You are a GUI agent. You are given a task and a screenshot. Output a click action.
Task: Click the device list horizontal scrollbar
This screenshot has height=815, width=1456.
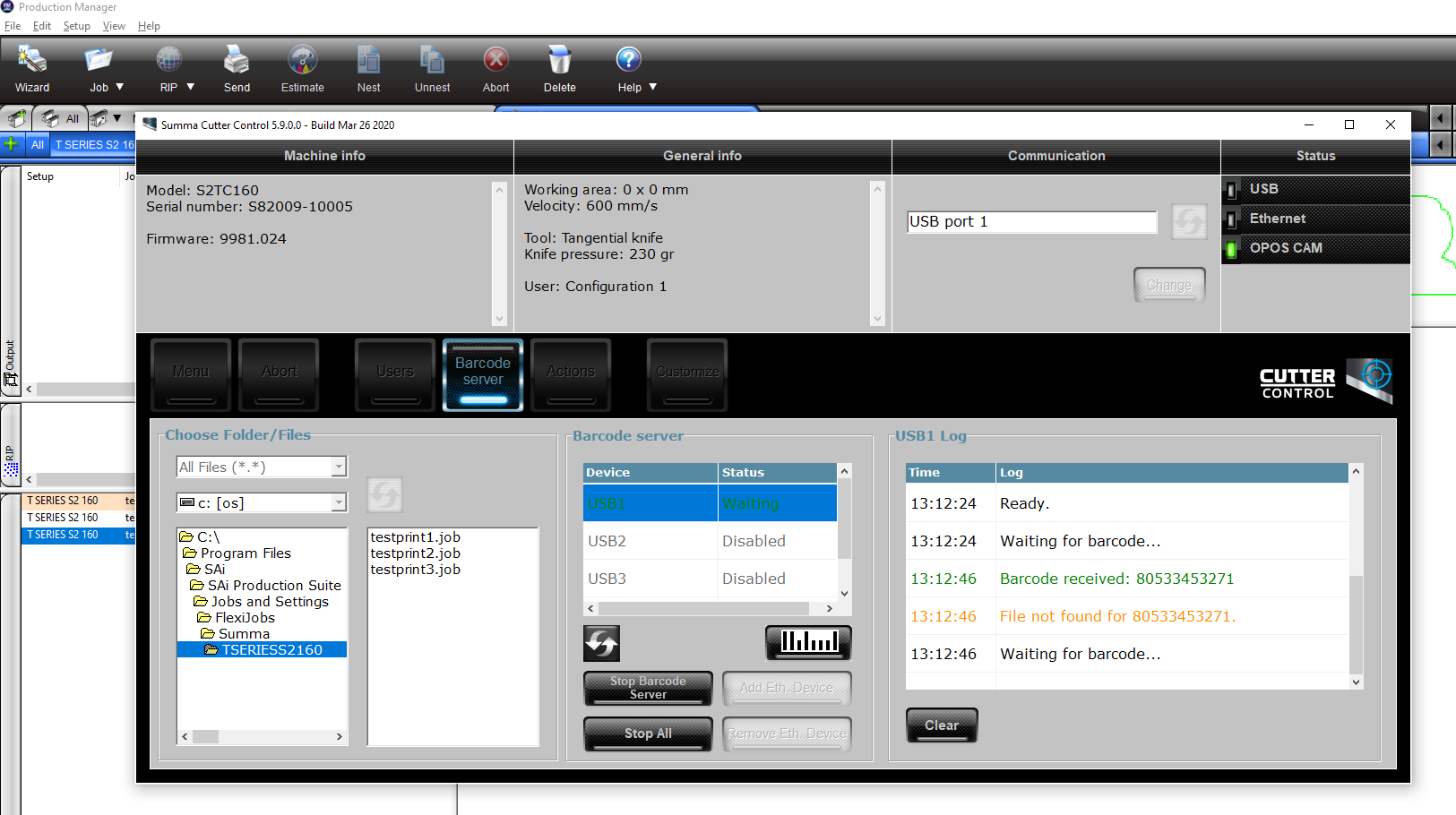coord(710,608)
